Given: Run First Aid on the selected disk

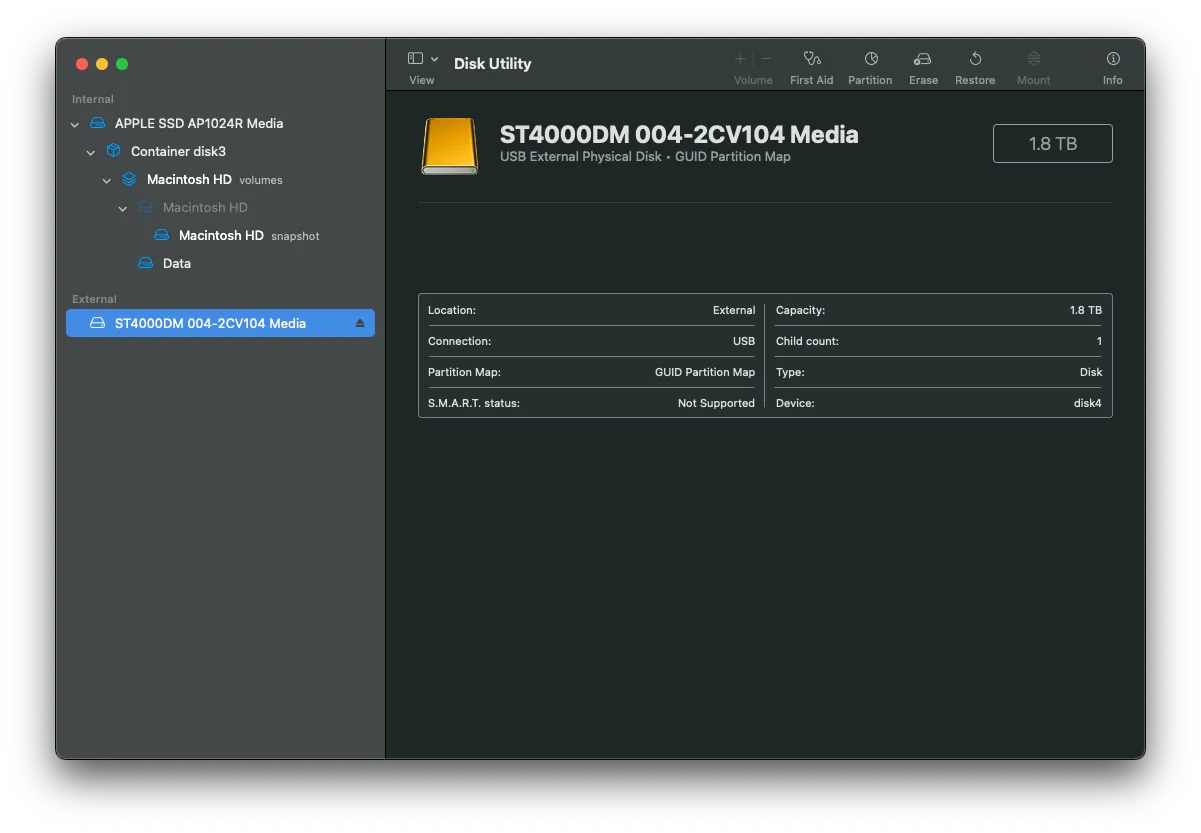Looking at the screenshot, I should pos(811,60).
